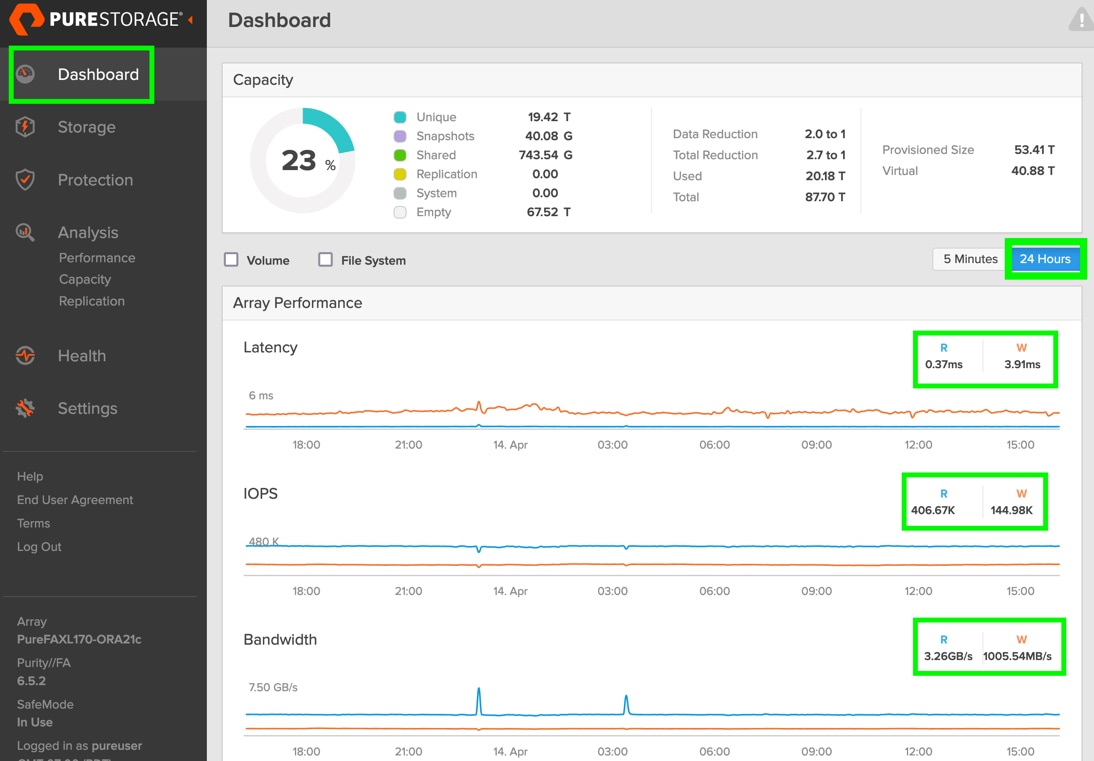
Task: Click the Pure Storage logo
Action: tap(96, 19)
